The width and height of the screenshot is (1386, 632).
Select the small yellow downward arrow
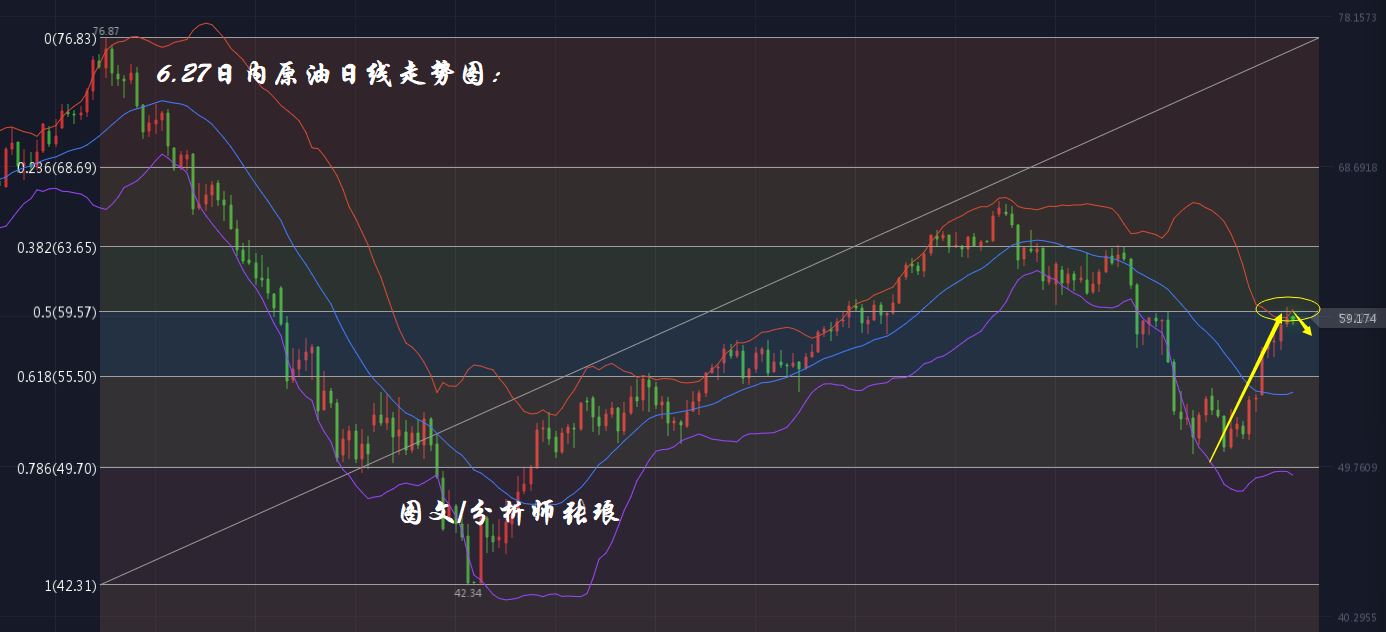click(1302, 324)
